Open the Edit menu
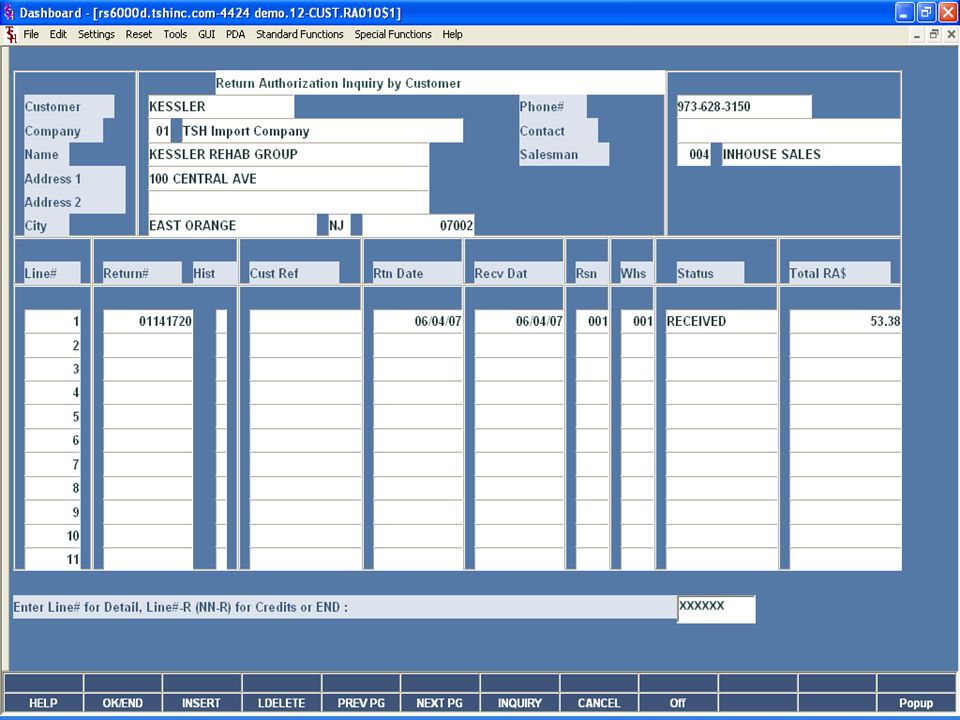Image resolution: width=960 pixels, height=720 pixels. (x=58, y=34)
